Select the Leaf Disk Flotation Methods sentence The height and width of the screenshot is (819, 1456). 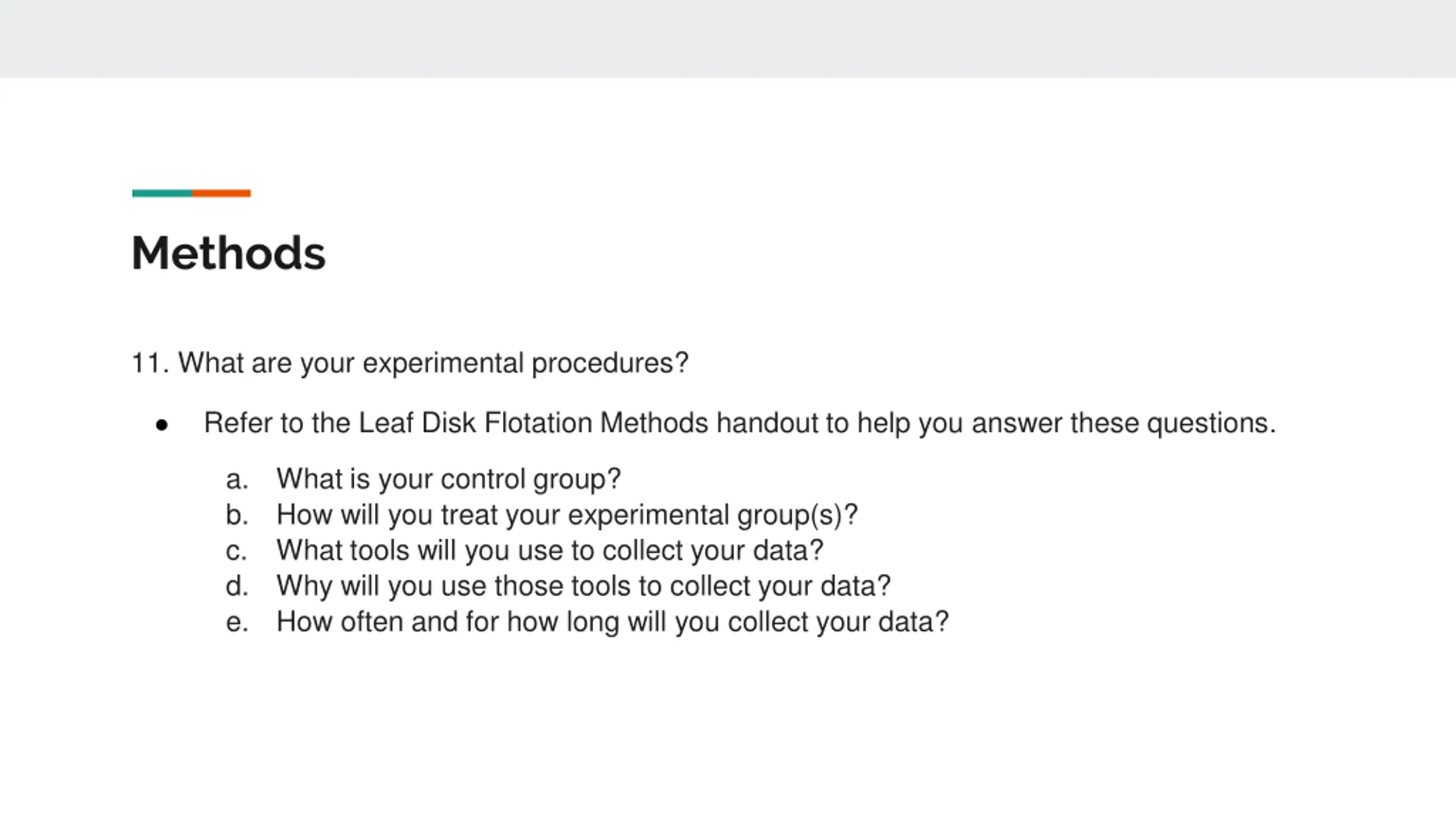pyautogui.click(x=740, y=424)
